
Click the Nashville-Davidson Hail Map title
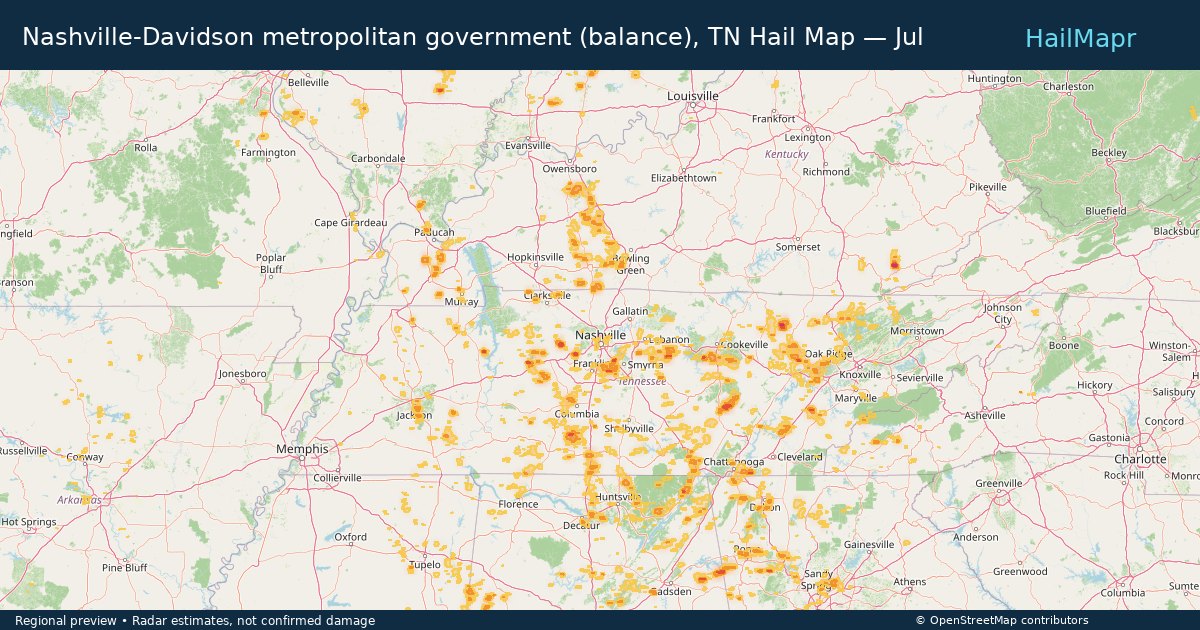(472, 38)
